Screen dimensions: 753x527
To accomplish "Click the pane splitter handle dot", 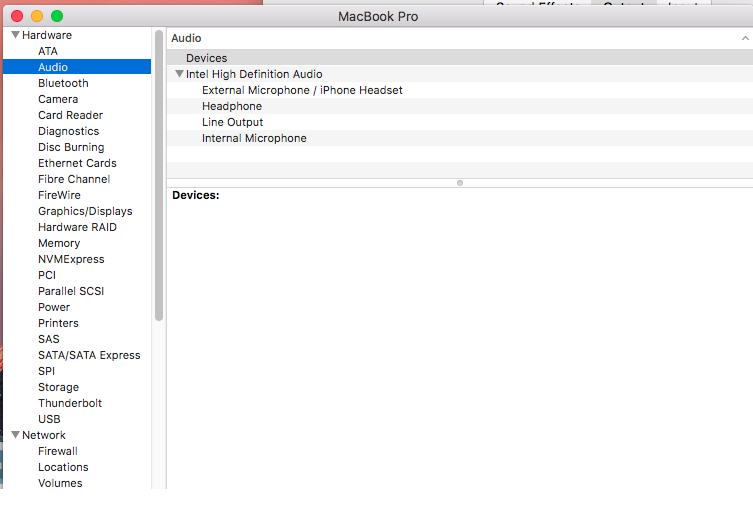I will 459,183.
